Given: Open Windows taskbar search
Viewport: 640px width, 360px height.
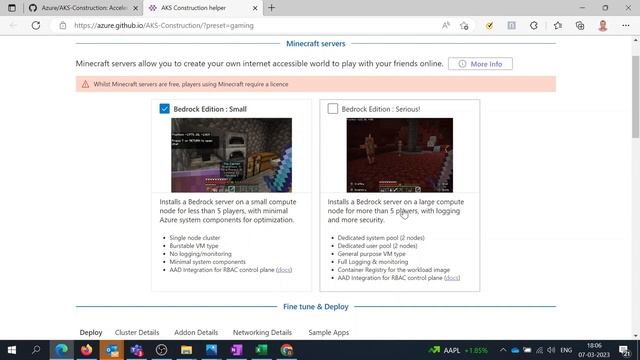Looking at the screenshot, I should pos(36,350).
